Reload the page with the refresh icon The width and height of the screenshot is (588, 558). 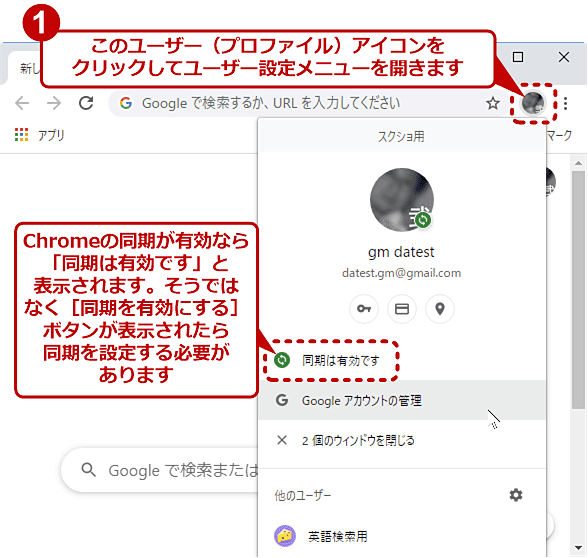pyautogui.click(x=86, y=103)
